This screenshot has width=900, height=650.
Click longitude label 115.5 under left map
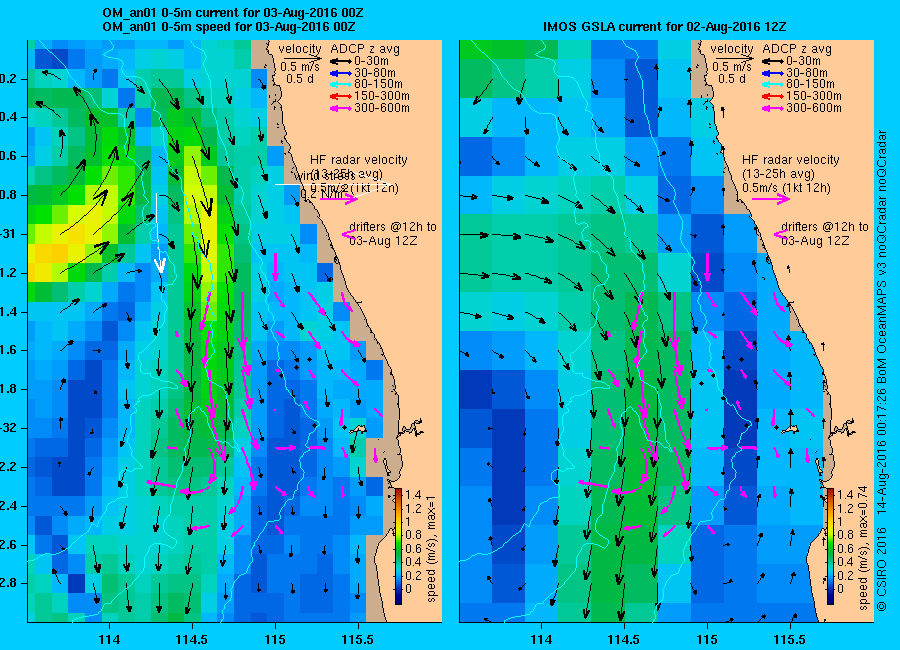coord(358,639)
